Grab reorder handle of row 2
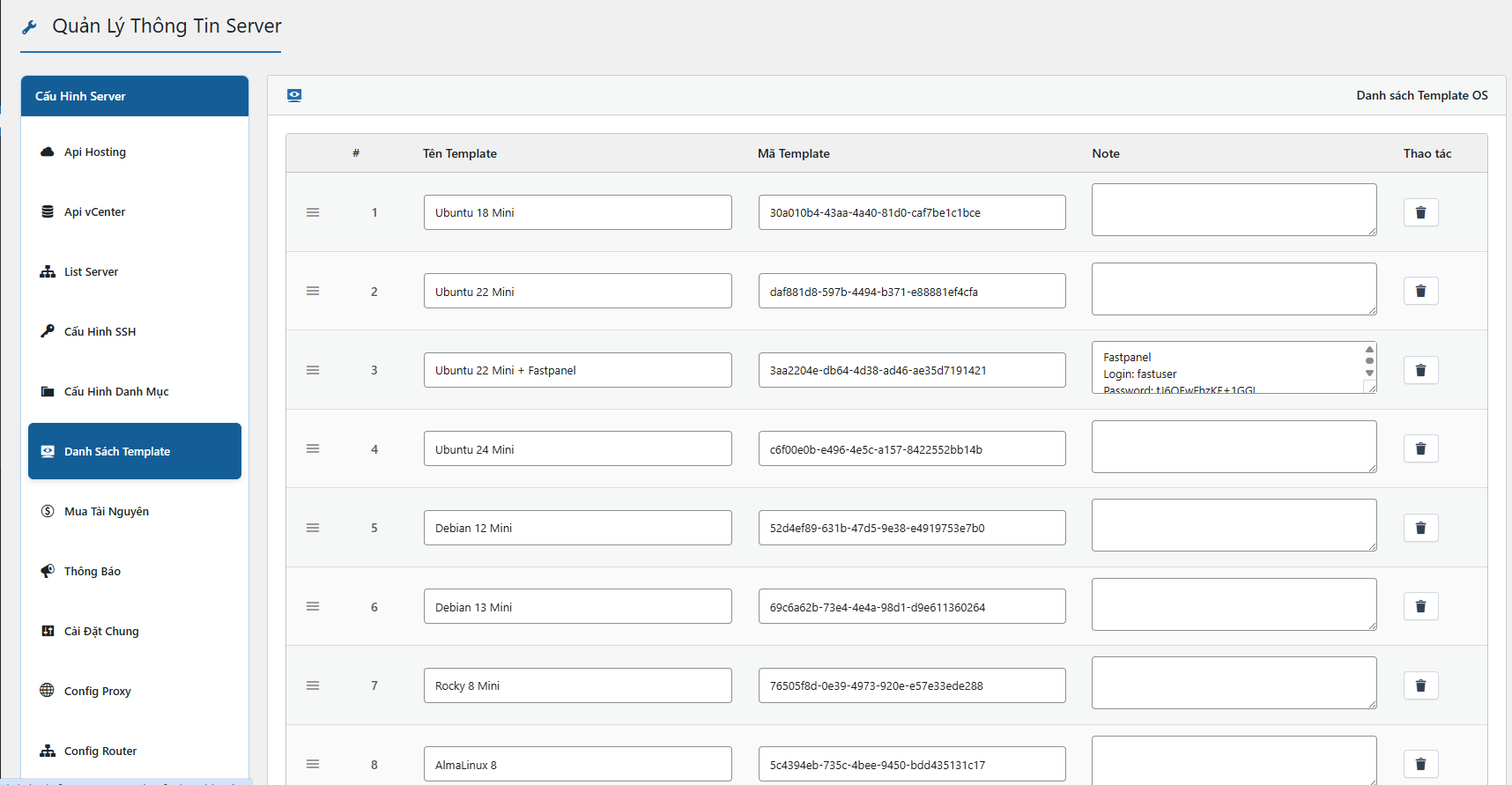This screenshot has width=1512, height=785. pyautogui.click(x=313, y=291)
